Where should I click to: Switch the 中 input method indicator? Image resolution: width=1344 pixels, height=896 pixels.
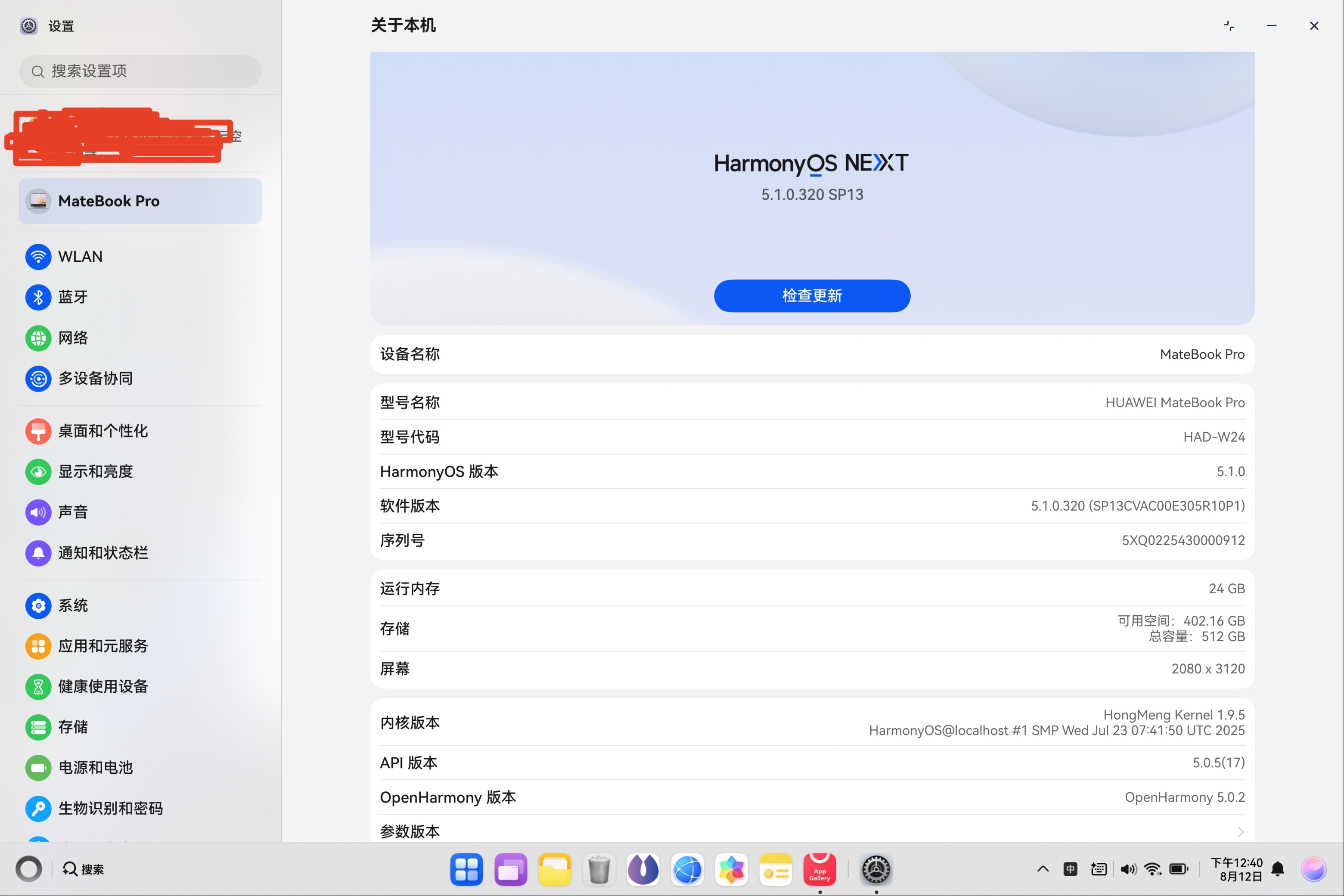click(x=1070, y=869)
